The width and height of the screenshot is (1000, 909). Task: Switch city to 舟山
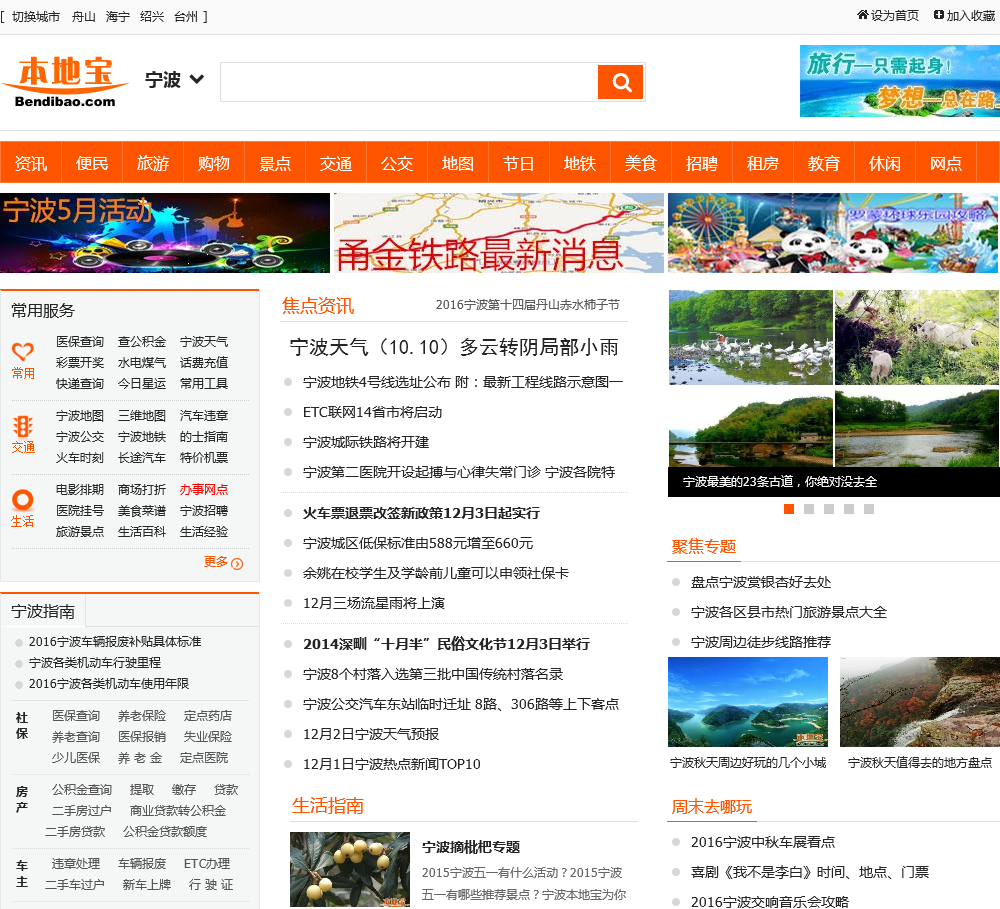84,17
